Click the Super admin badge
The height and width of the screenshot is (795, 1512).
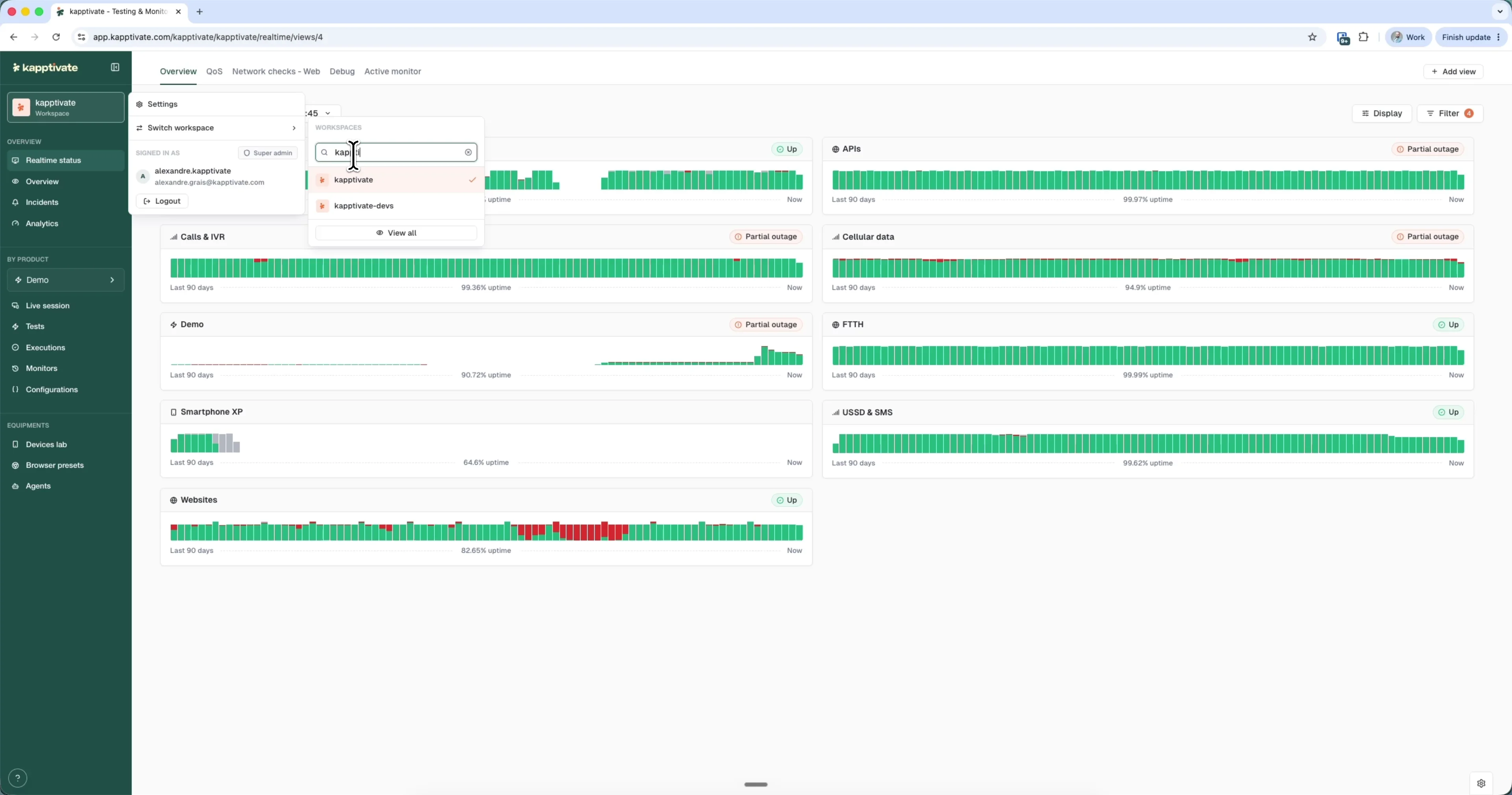[268, 153]
